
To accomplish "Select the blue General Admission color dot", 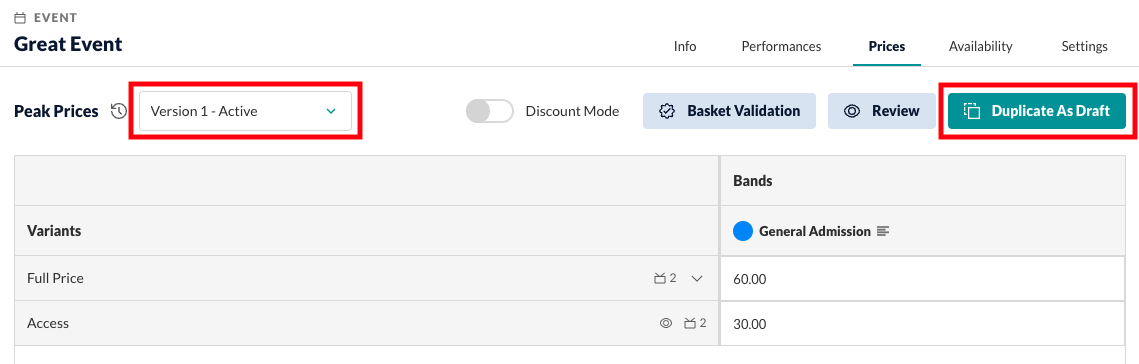I will click(x=742, y=232).
